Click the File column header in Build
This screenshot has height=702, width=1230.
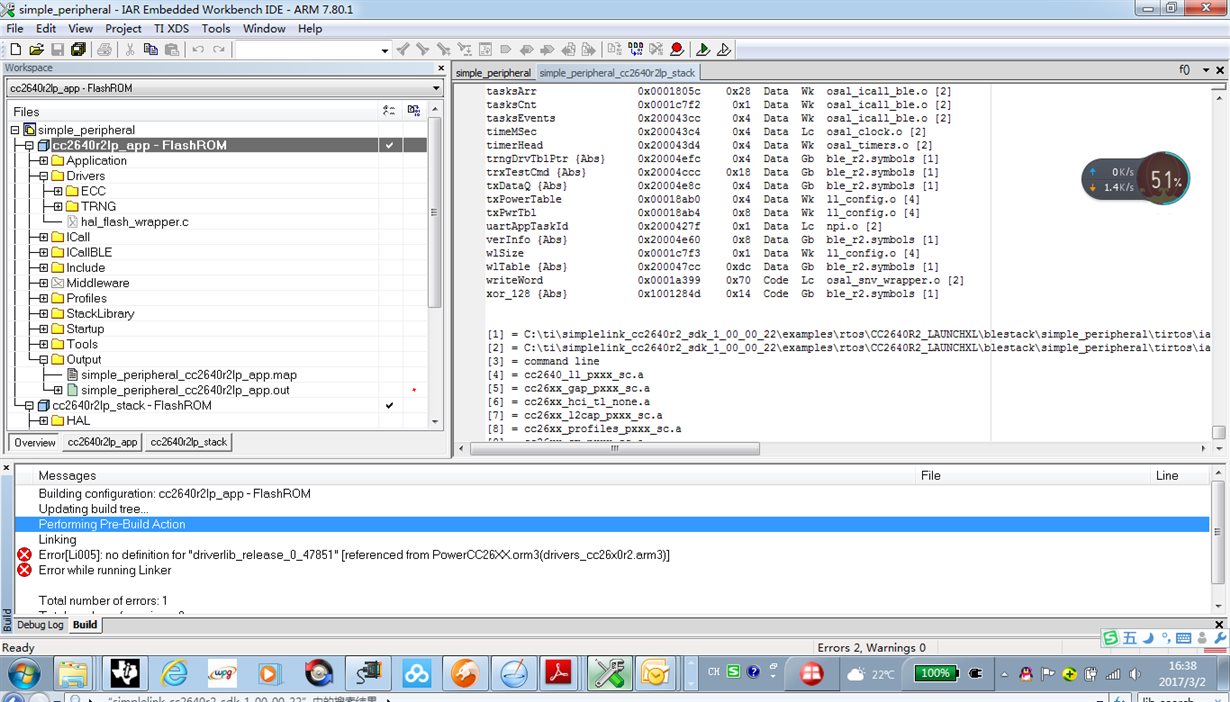point(931,476)
